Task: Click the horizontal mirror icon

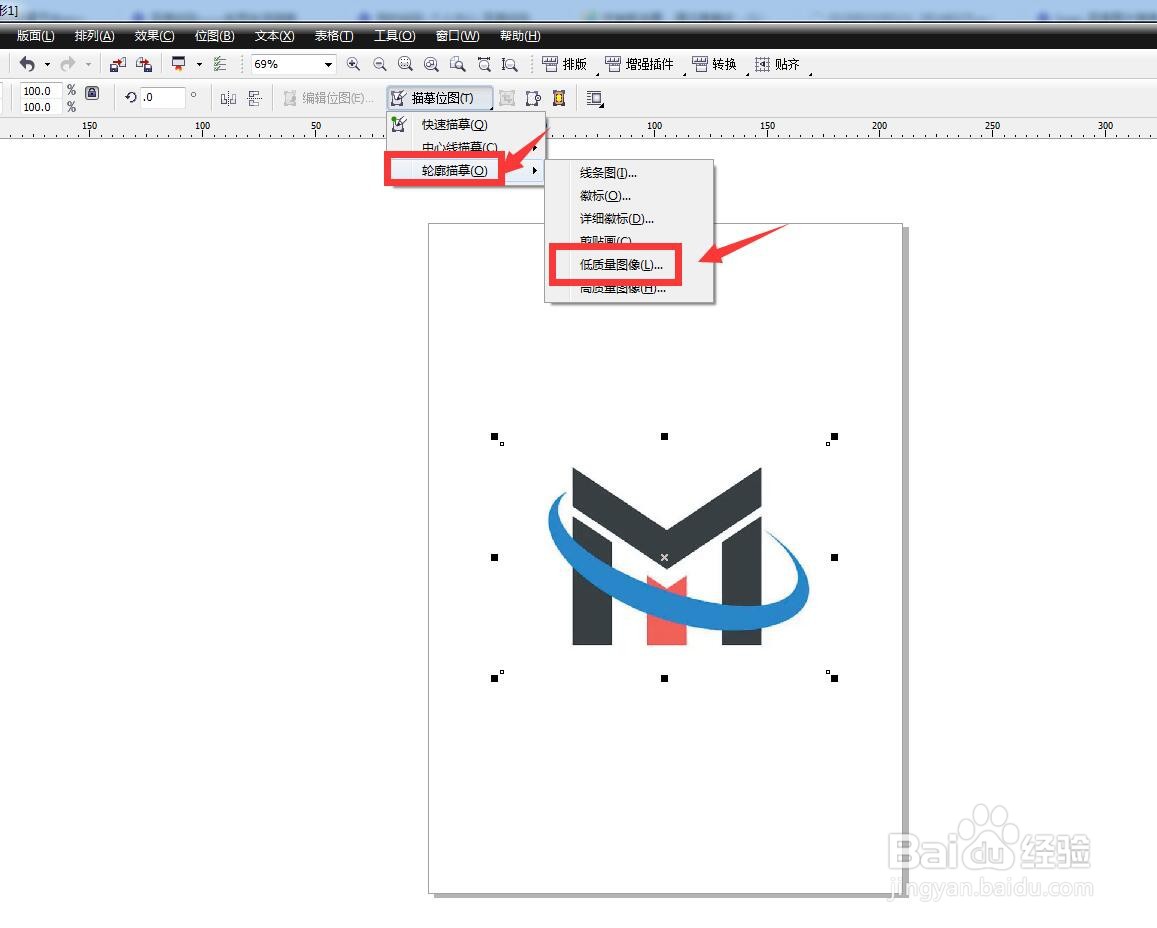Action: (228, 97)
